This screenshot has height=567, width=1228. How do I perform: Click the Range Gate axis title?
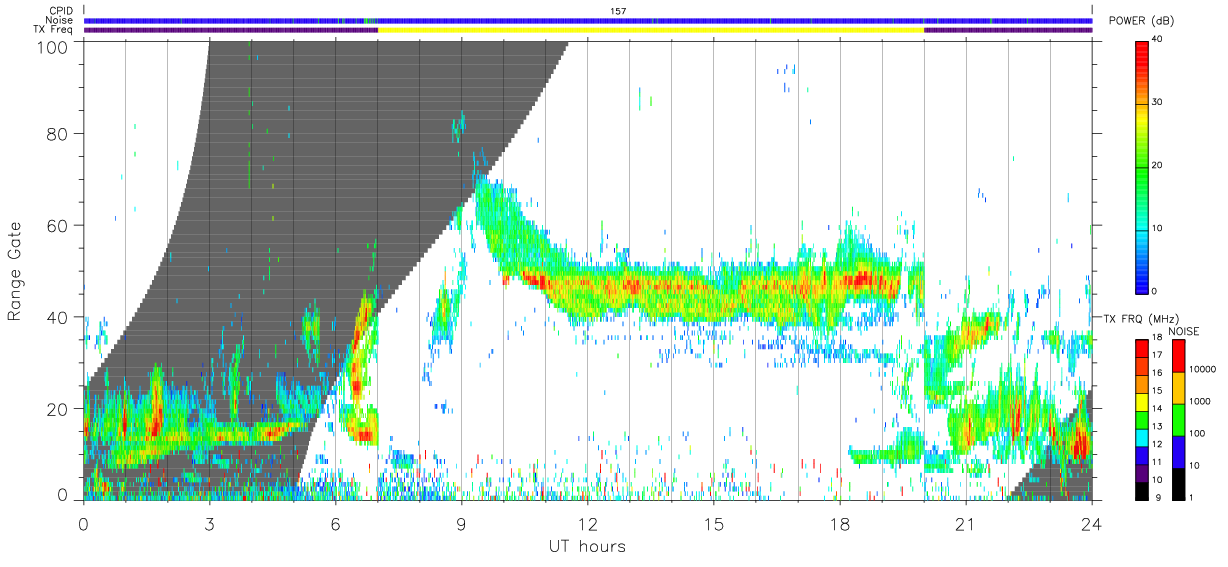pos(14,271)
